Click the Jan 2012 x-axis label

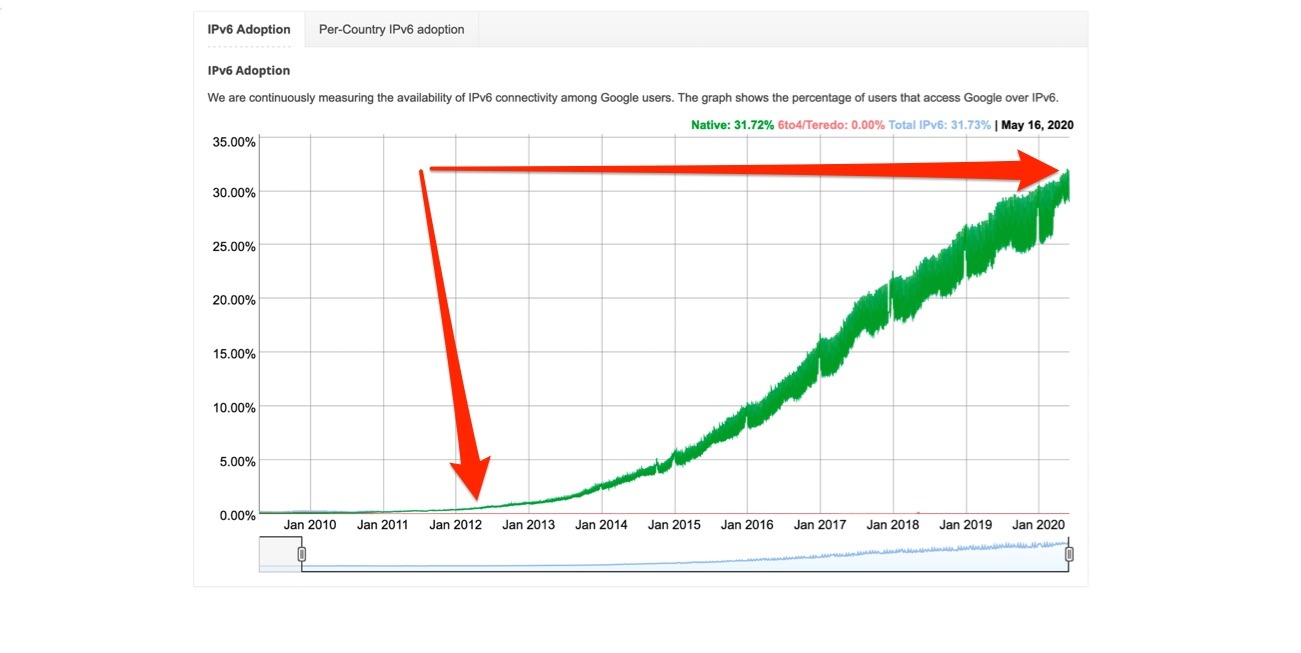455,524
